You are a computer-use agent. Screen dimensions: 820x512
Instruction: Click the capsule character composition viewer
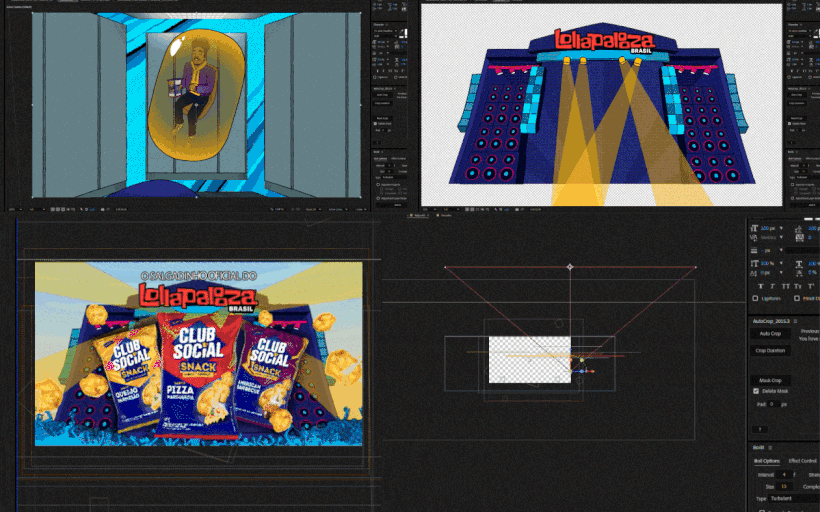[x=196, y=105]
